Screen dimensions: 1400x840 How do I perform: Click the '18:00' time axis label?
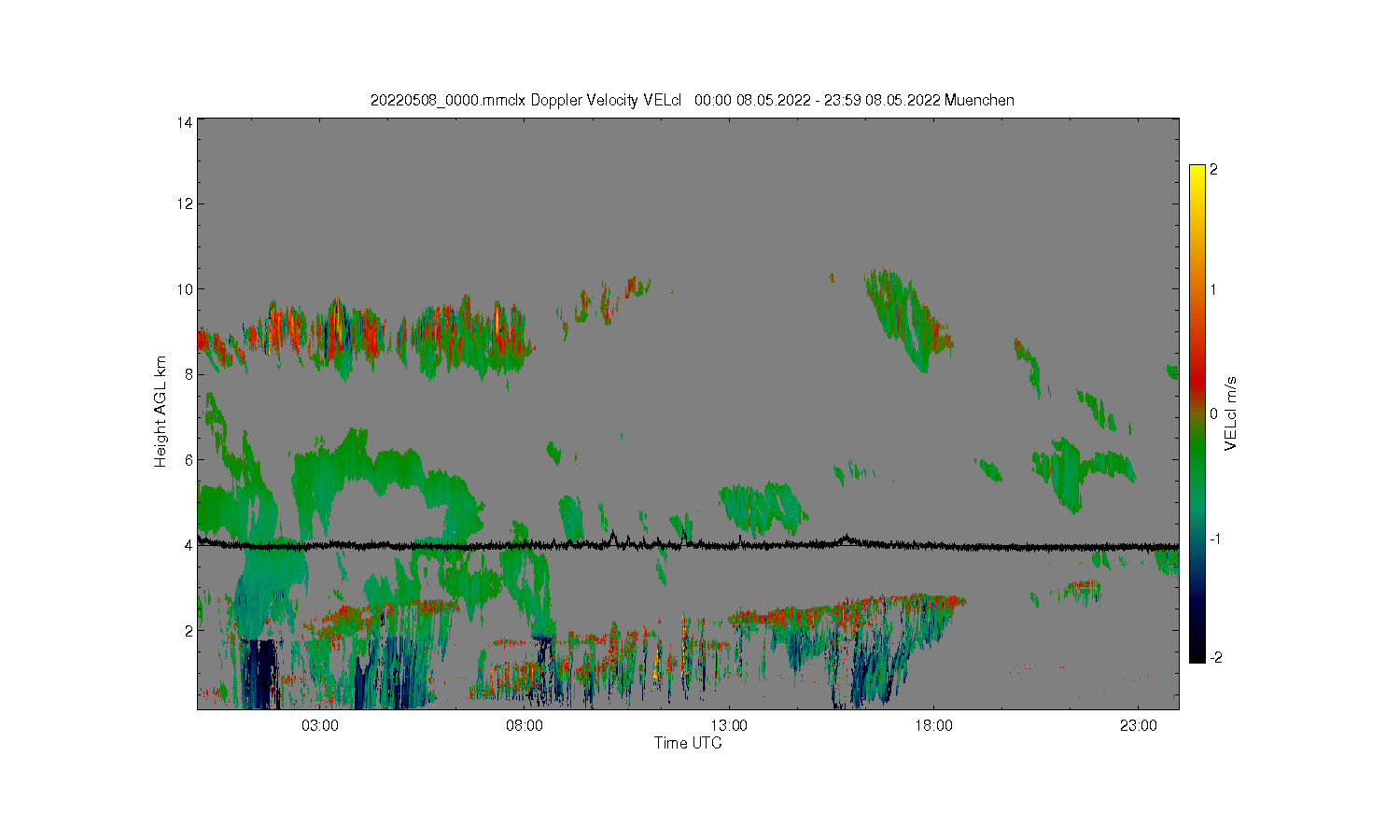(x=933, y=726)
